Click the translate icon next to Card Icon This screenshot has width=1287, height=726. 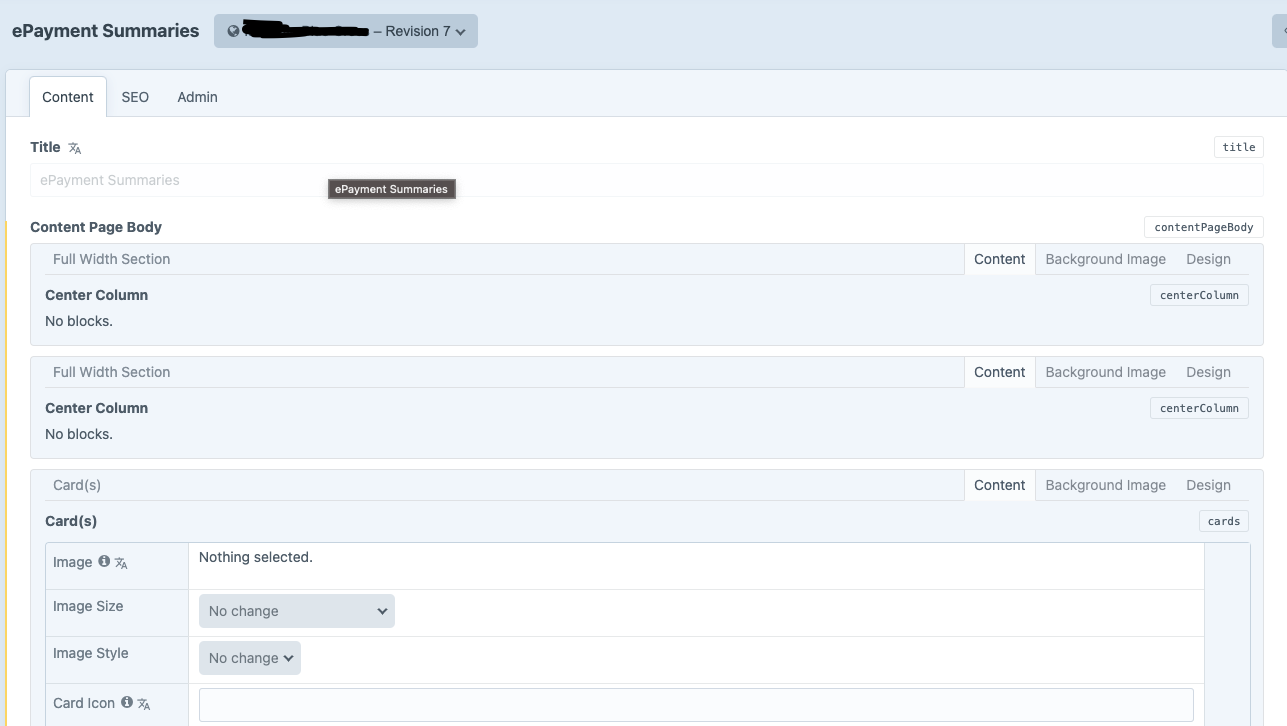144,704
